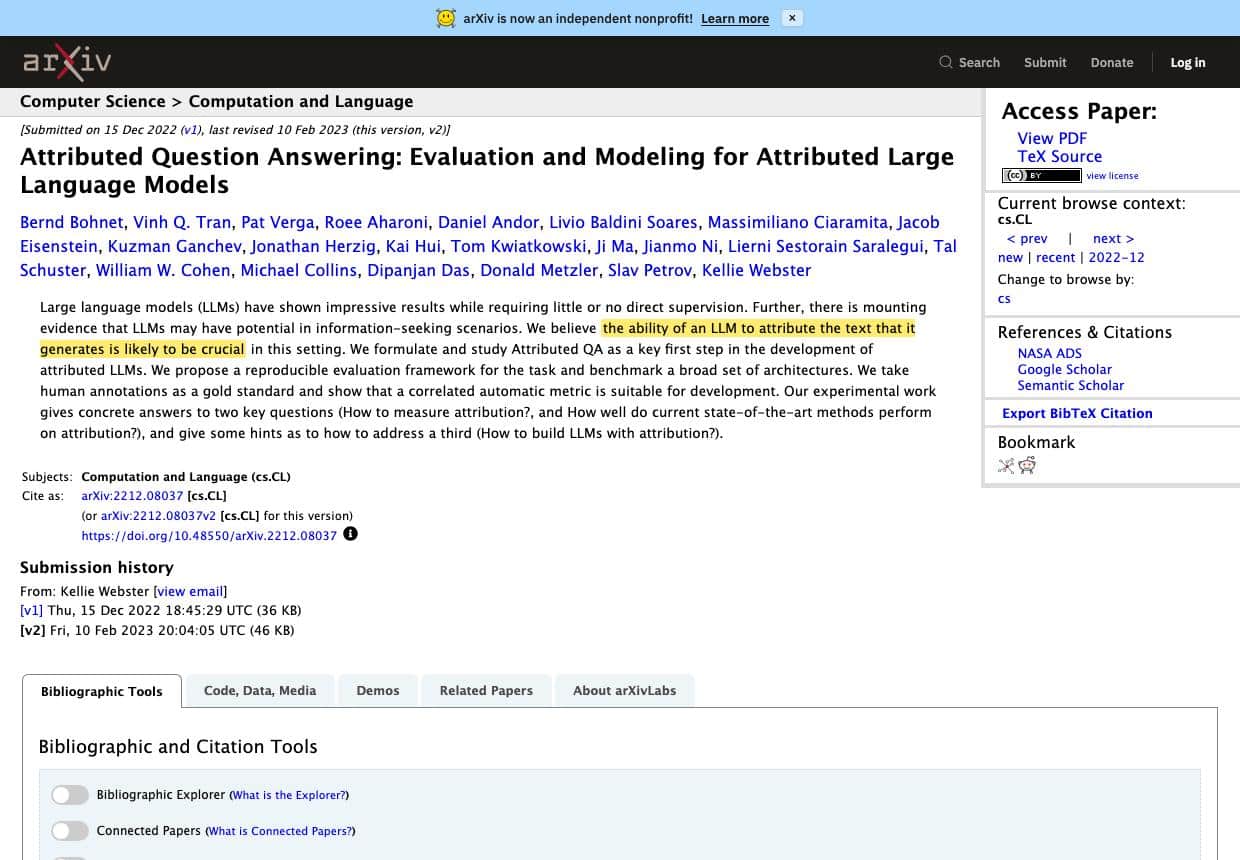Open author Bernd Bohnet

72,222
